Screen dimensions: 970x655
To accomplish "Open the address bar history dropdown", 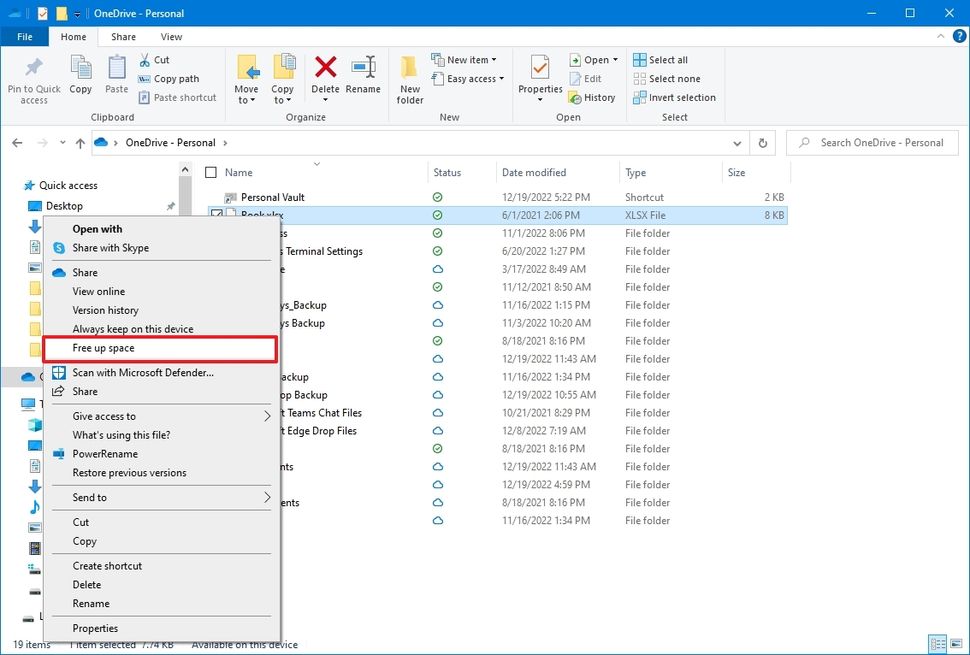I will point(737,143).
